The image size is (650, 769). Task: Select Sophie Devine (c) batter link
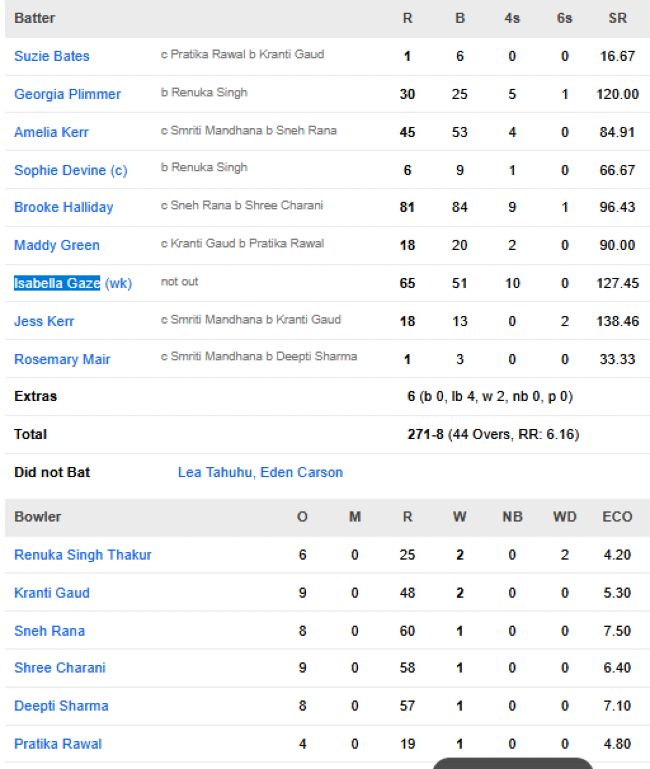point(70,170)
